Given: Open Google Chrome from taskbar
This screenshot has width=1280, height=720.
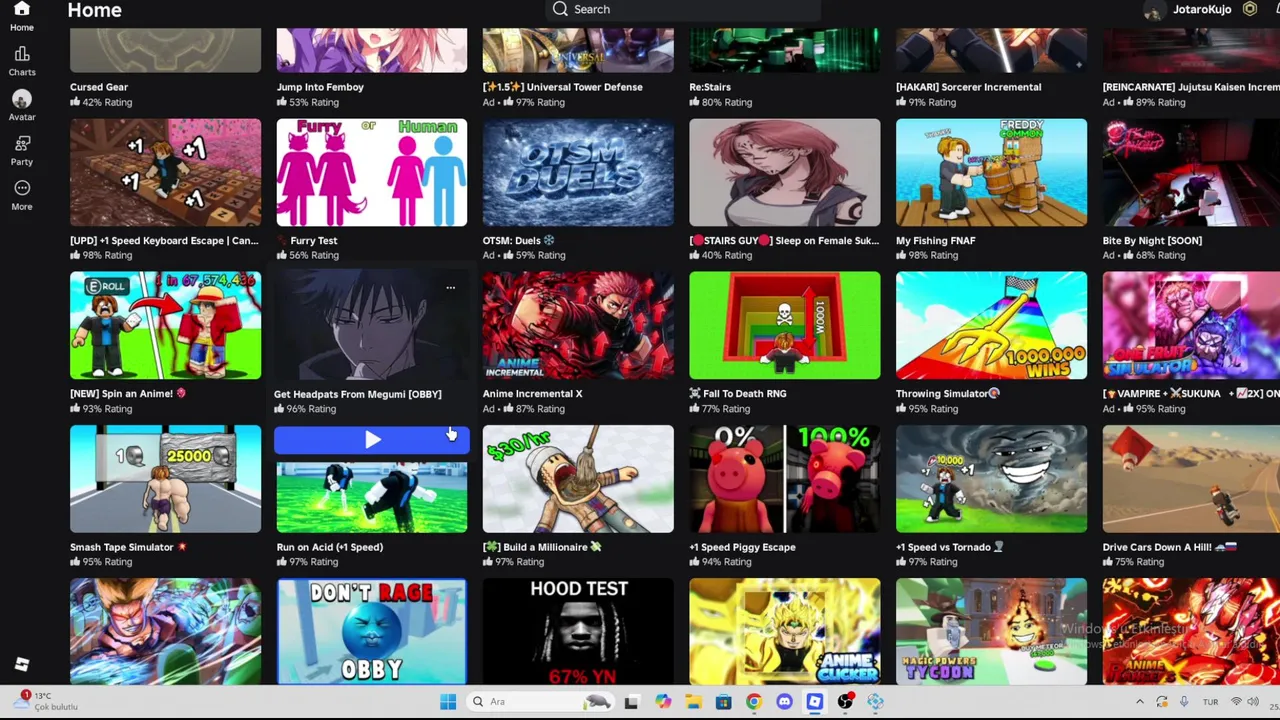Looking at the screenshot, I should click(753, 702).
